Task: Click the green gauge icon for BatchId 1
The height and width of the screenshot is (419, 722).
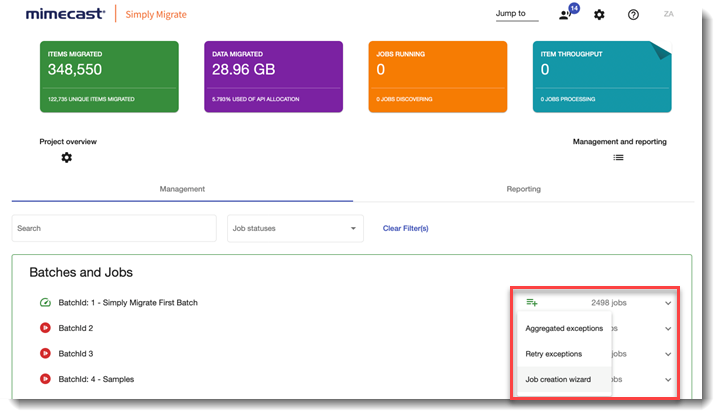Action: click(45, 302)
